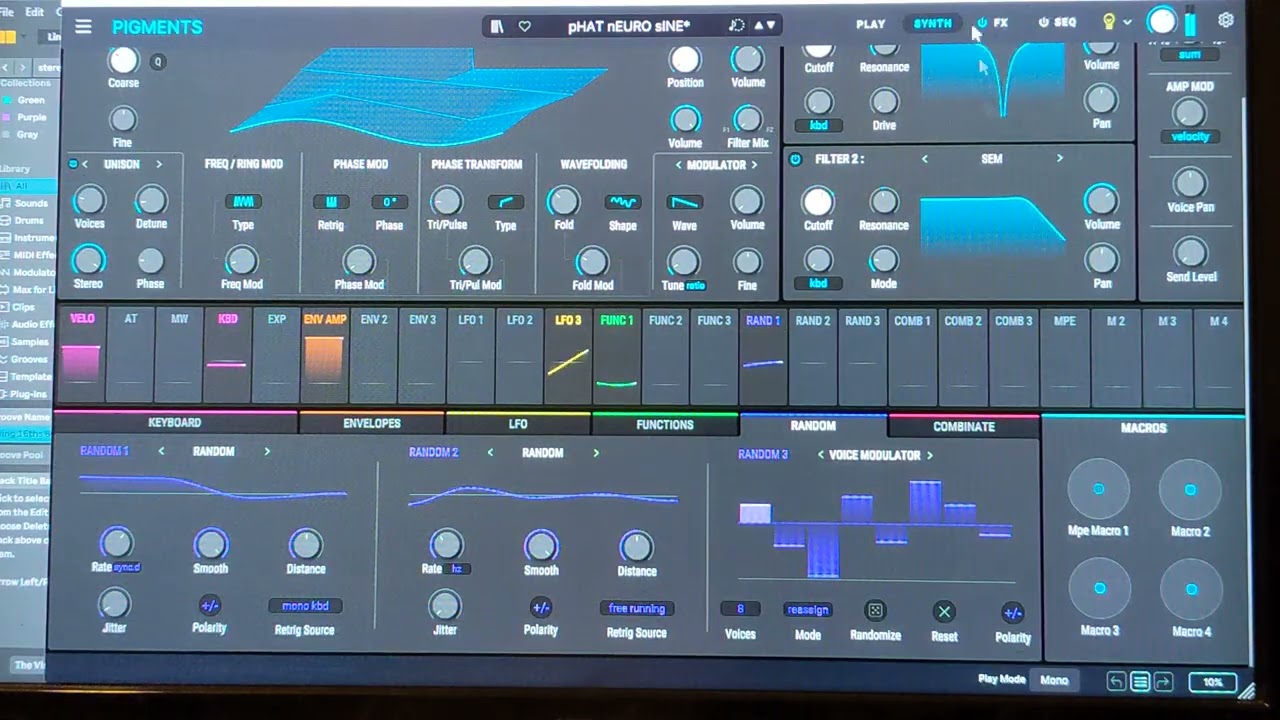Open the Wavefolding Shape selector
Screen dimensions: 1280x720
pyautogui.click(x=622, y=202)
